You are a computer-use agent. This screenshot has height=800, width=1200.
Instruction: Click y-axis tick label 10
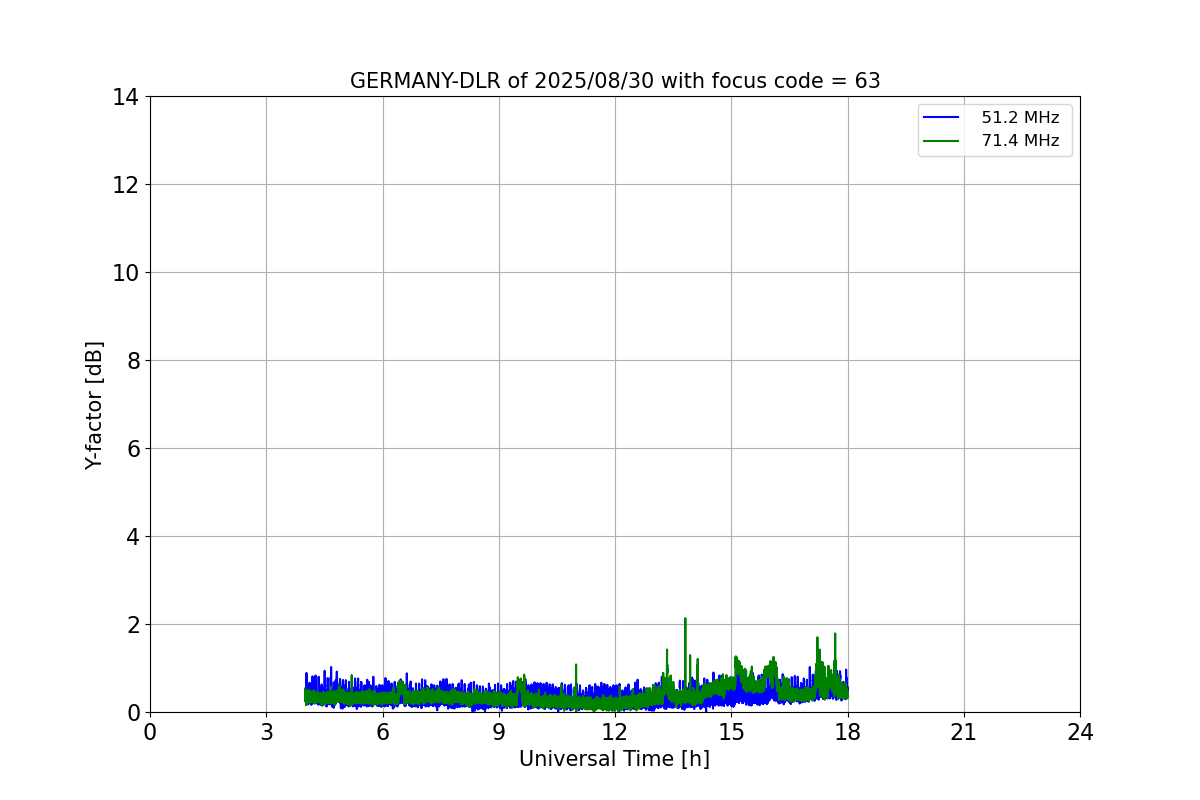pyautogui.click(x=125, y=273)
